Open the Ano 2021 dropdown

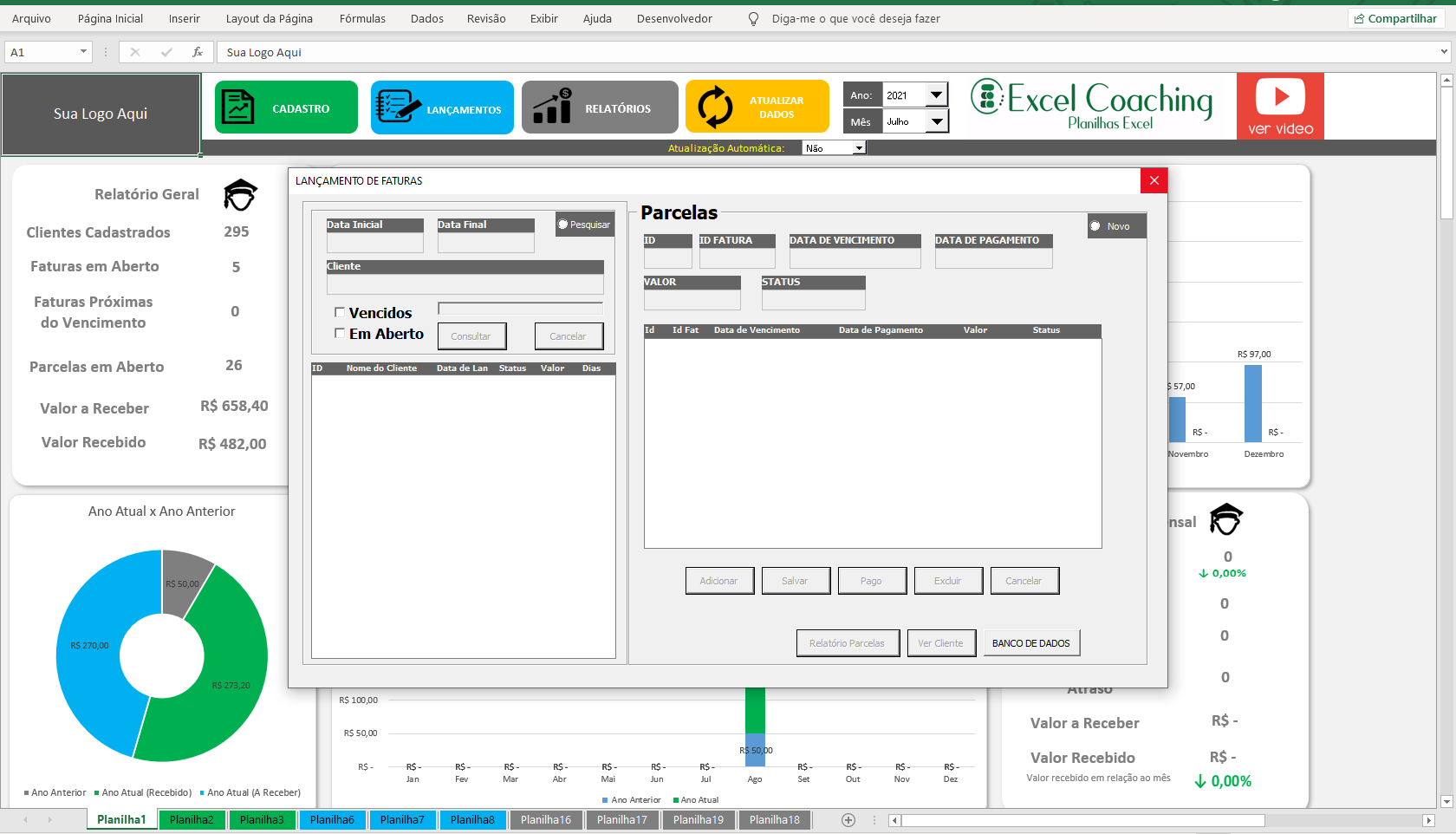pos(937,95)
